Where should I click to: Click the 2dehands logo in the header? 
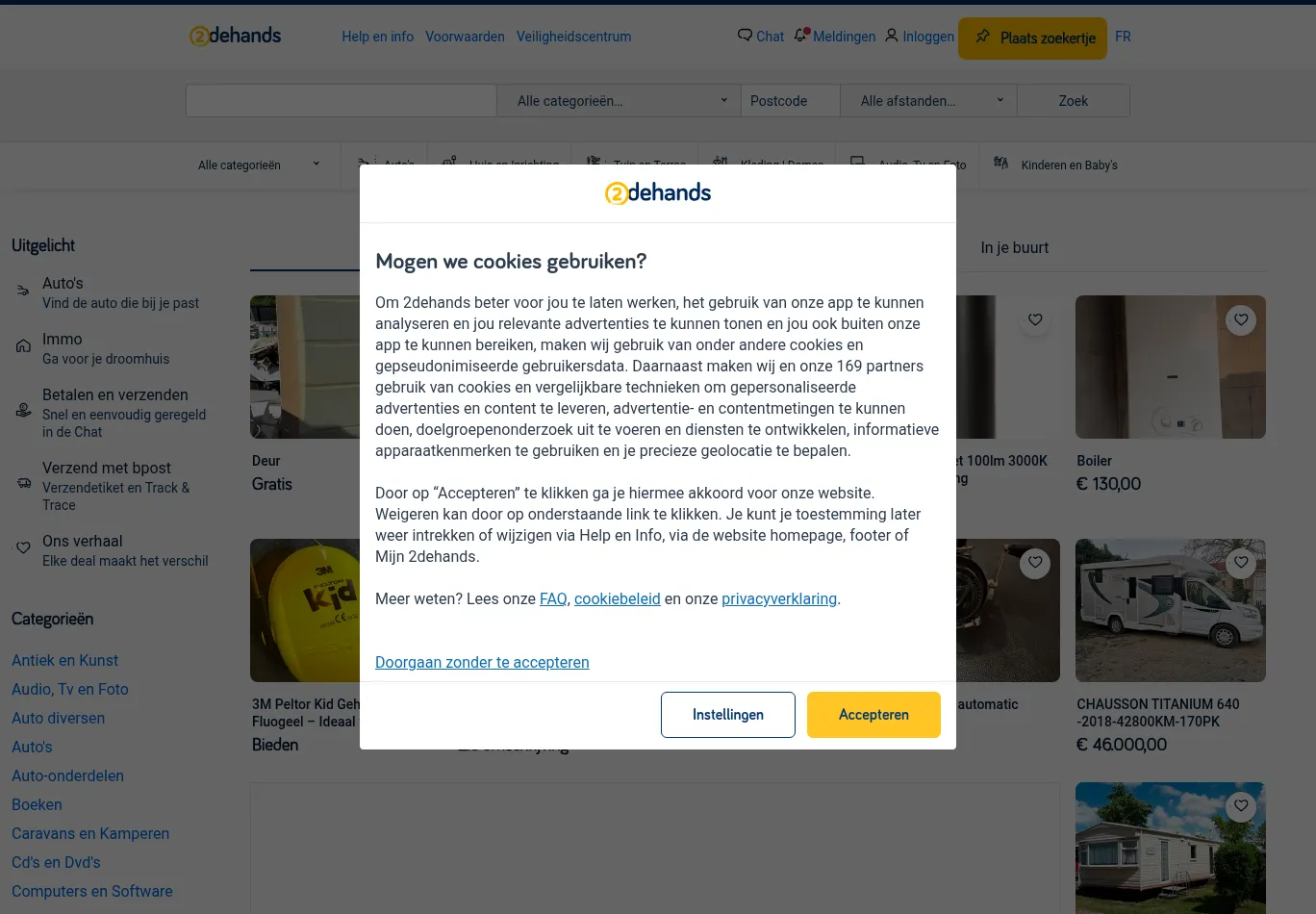pyautogui.click(x=235, y=37)
